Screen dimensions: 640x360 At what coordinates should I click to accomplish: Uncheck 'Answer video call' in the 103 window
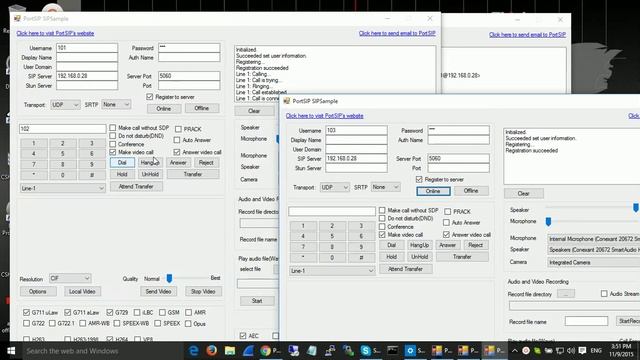[446, 235]
